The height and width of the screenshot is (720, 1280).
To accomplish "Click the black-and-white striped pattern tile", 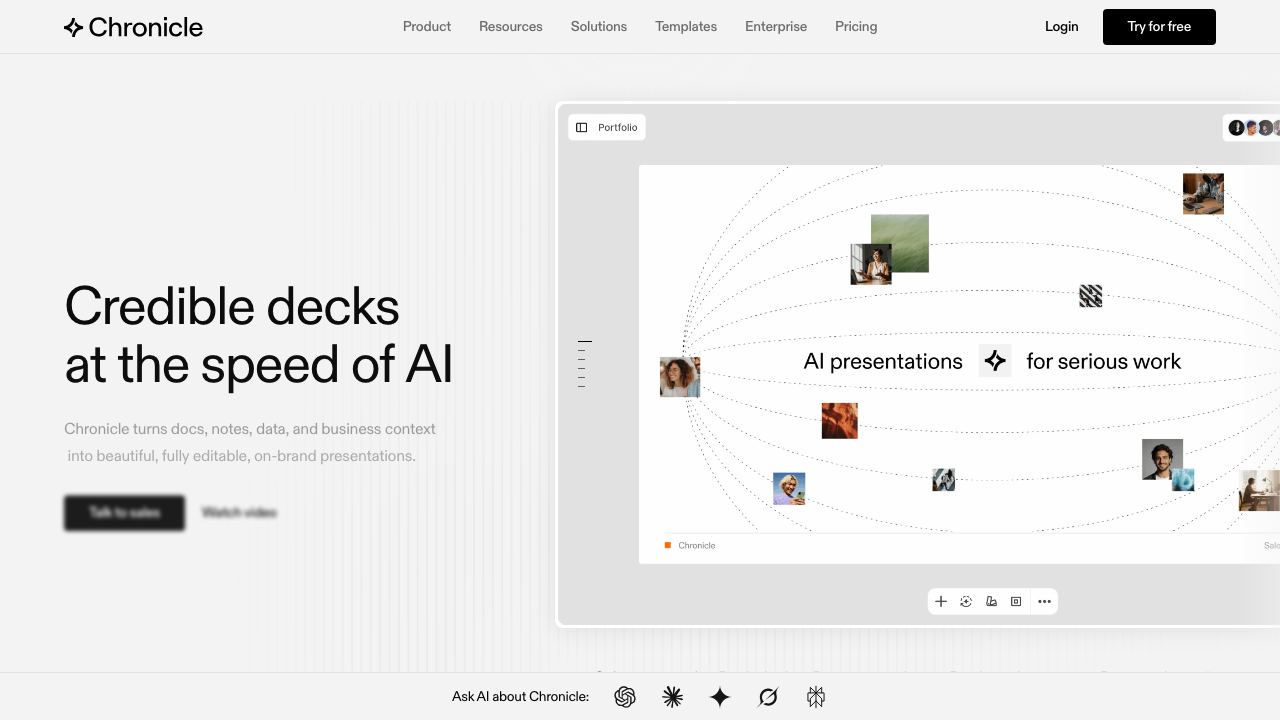I will click(x=1091, y=296).
